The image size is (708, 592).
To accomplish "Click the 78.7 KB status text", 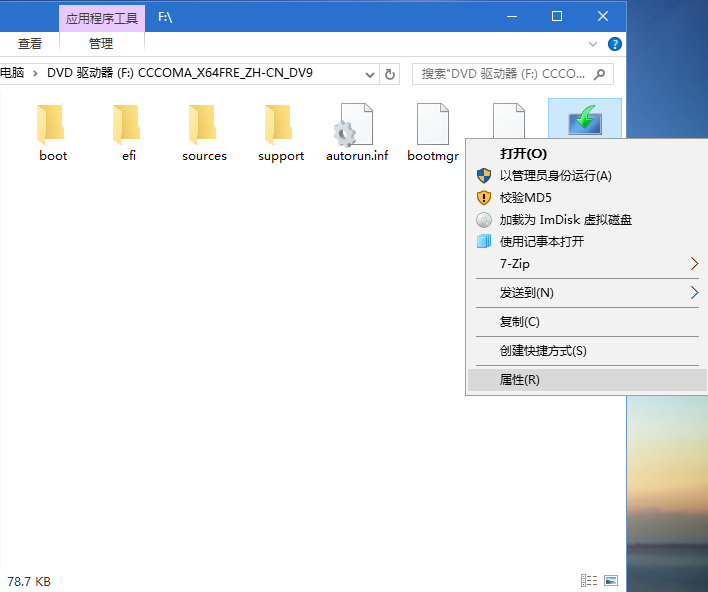I will pos(29,581).
